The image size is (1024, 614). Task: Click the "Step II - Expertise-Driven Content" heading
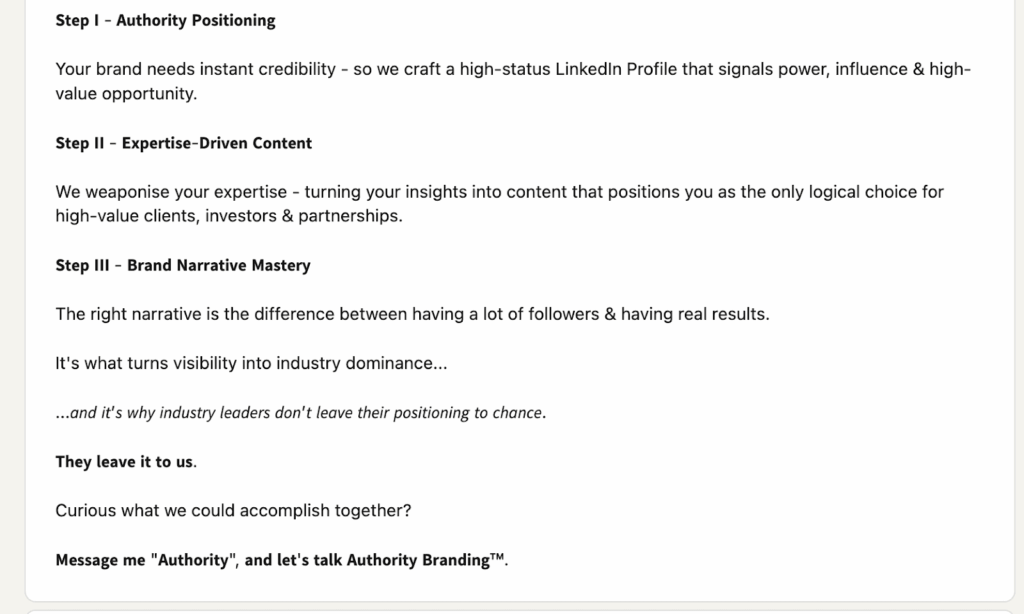click(183, 143)
